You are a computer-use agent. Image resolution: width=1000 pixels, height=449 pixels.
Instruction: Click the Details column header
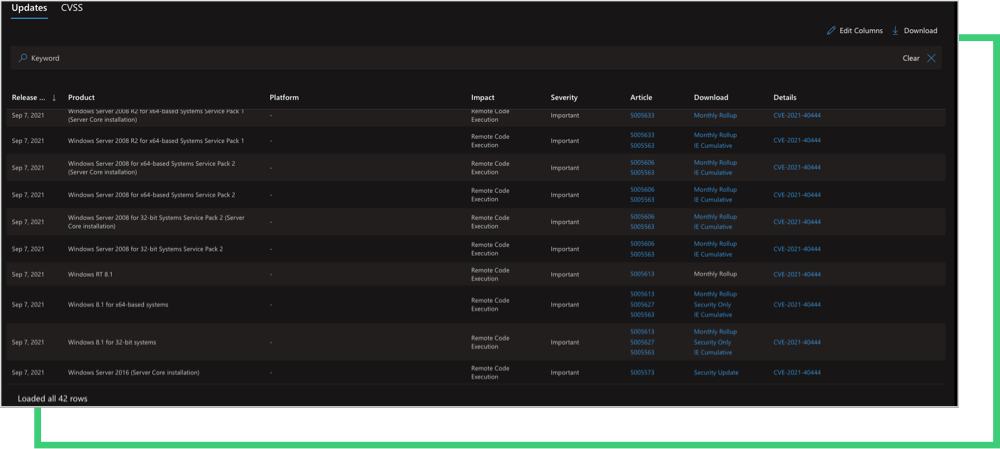785,98
